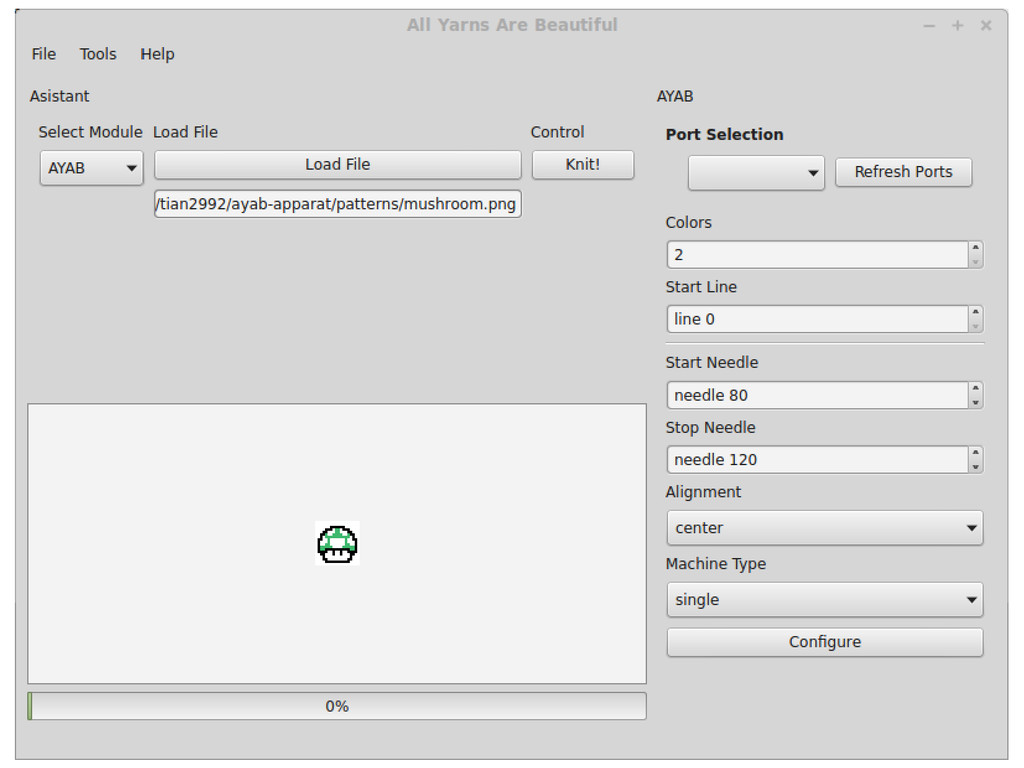Open the Machine Type single dropdown

tap(825, 600)
